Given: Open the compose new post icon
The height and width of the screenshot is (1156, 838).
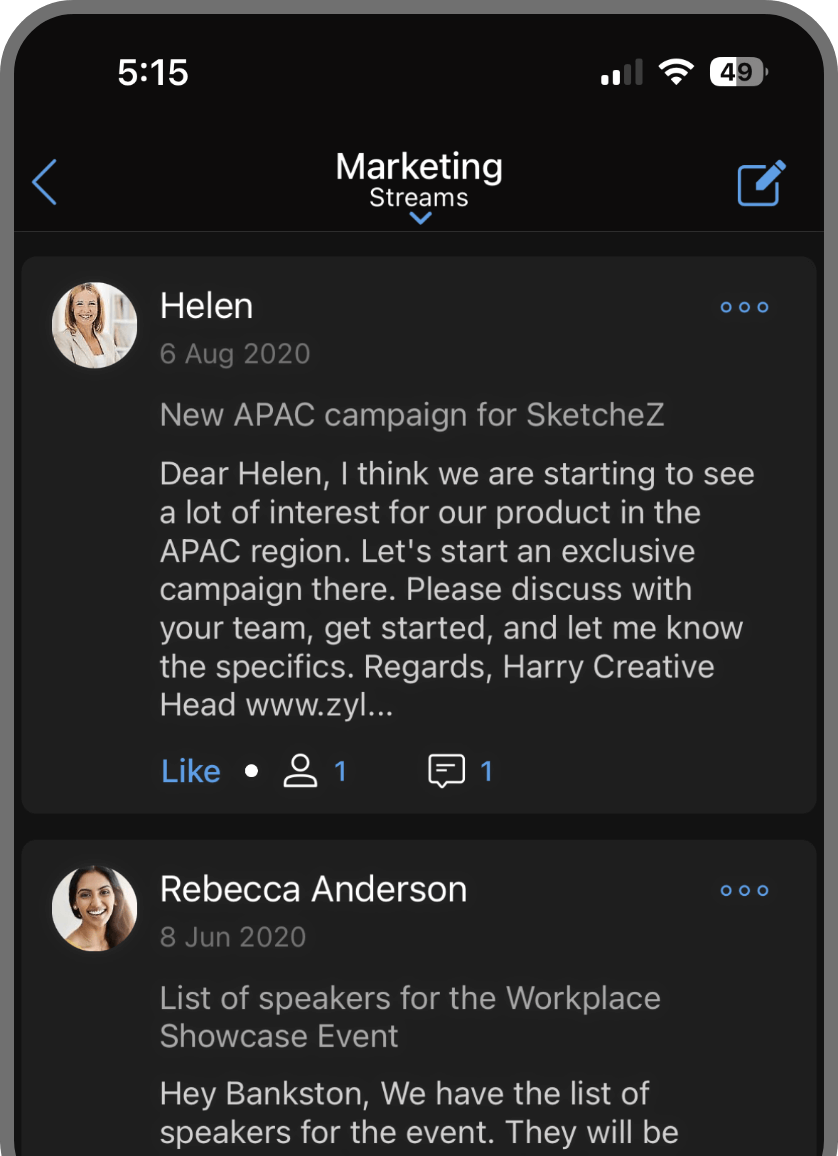Looking at the screenshot, I should 760,182.
